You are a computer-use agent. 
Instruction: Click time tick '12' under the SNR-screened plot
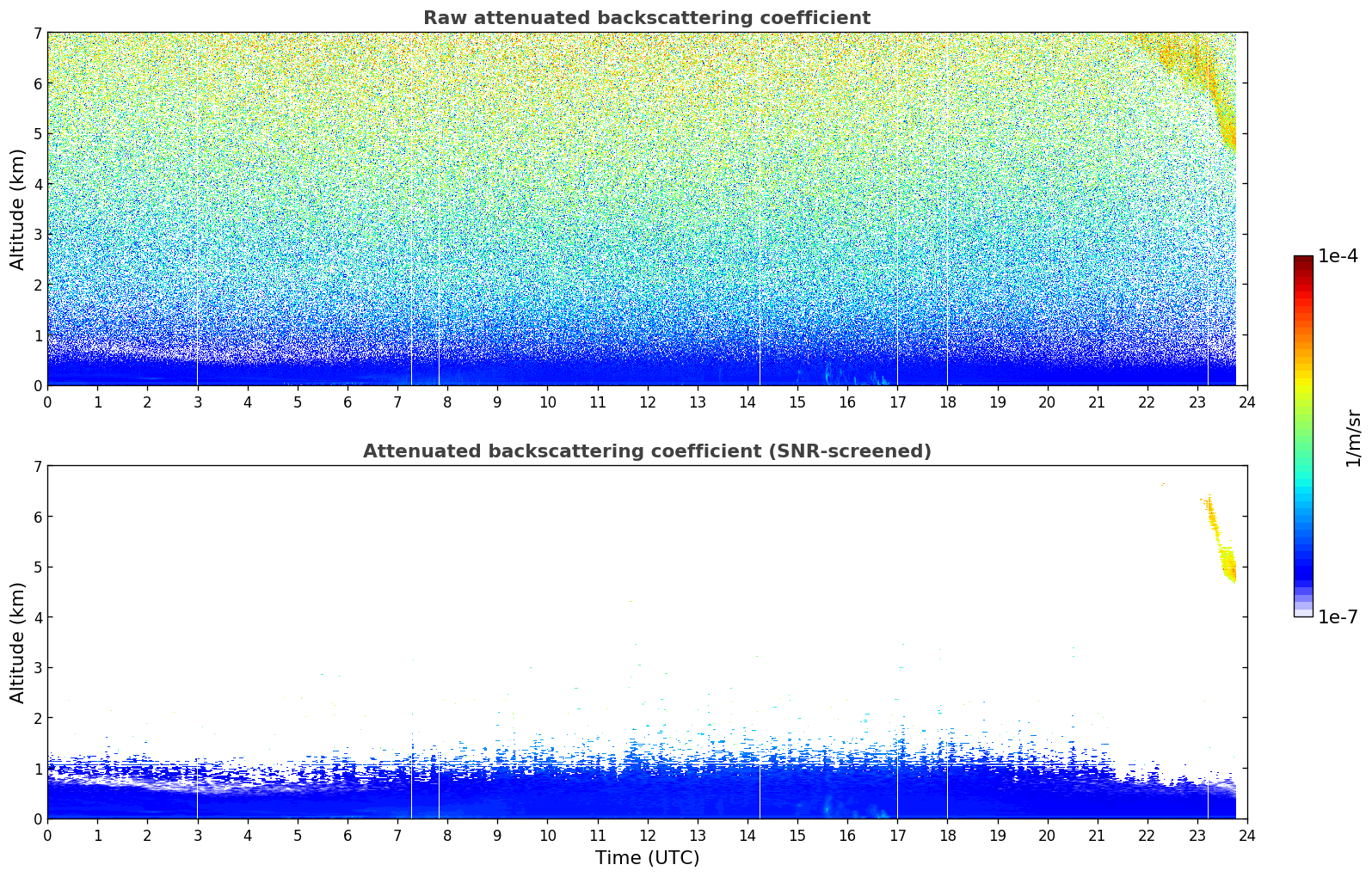click(x=647, y=835)
